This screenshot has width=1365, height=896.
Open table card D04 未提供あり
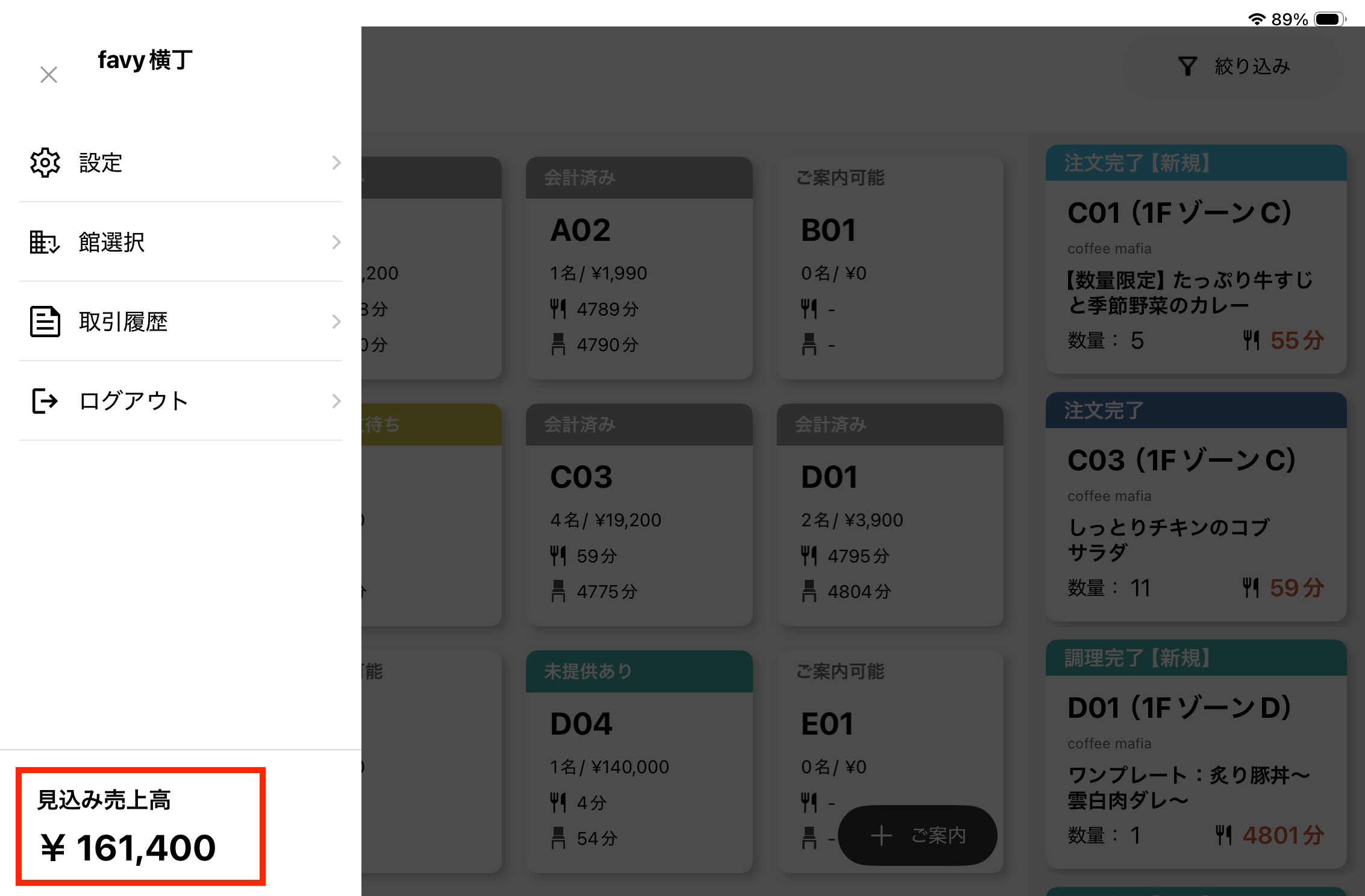click(639, 762)
